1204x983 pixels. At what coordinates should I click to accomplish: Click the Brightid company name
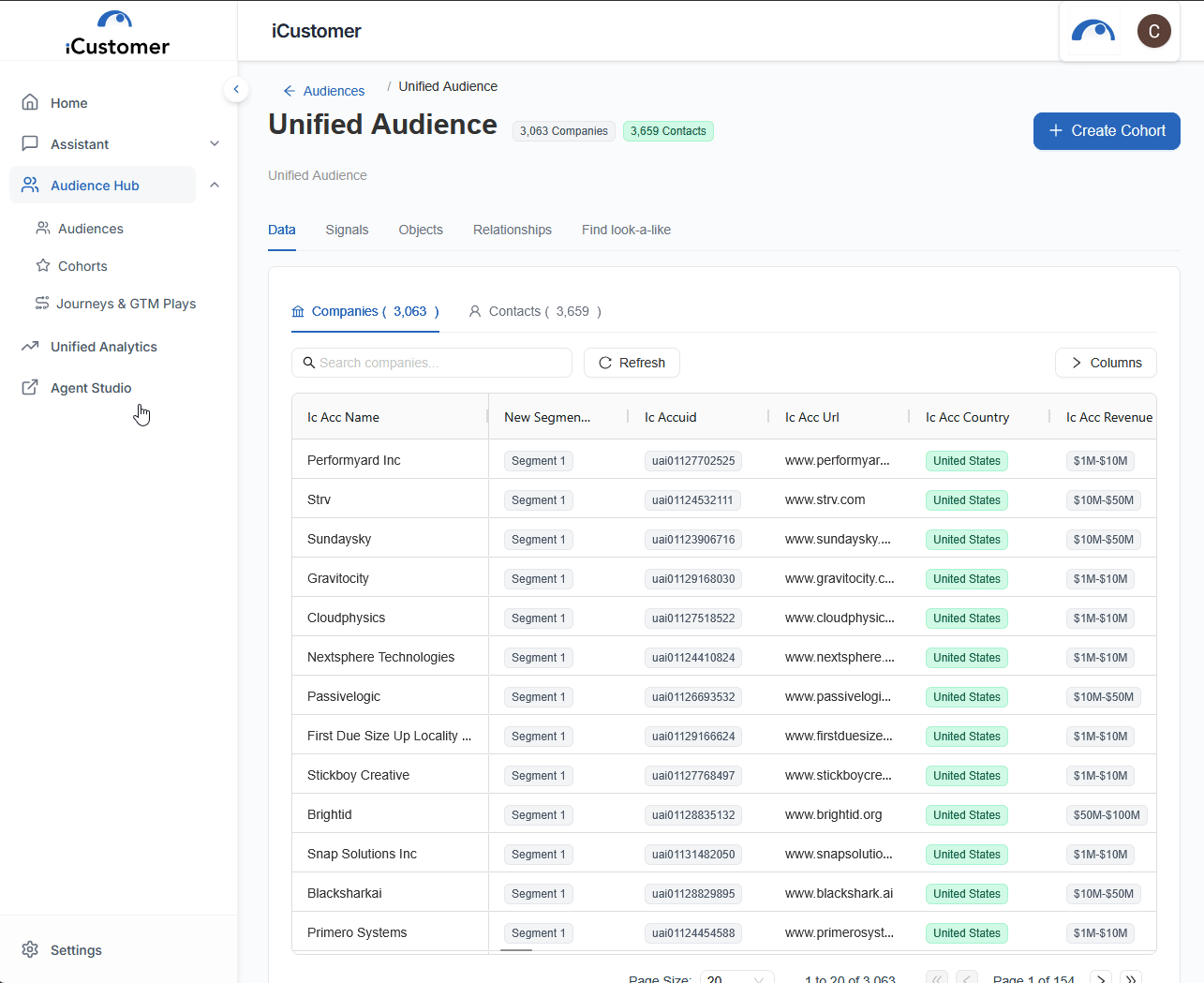coord(329,814)
